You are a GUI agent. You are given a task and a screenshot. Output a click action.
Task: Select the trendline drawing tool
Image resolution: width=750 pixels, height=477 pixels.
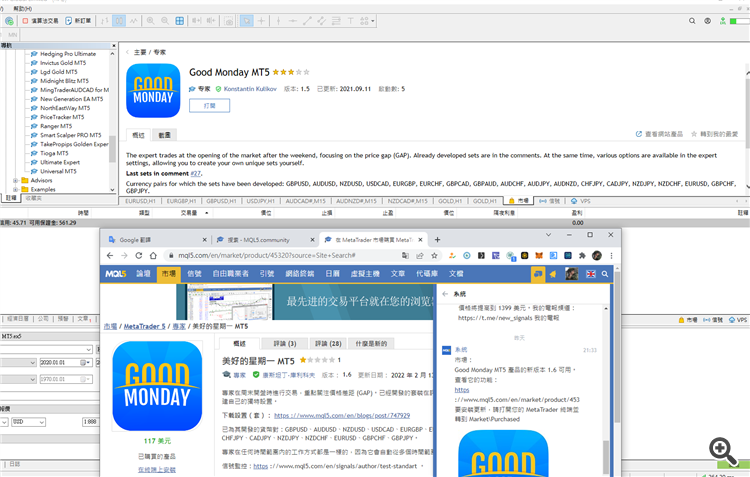[307, 21]
